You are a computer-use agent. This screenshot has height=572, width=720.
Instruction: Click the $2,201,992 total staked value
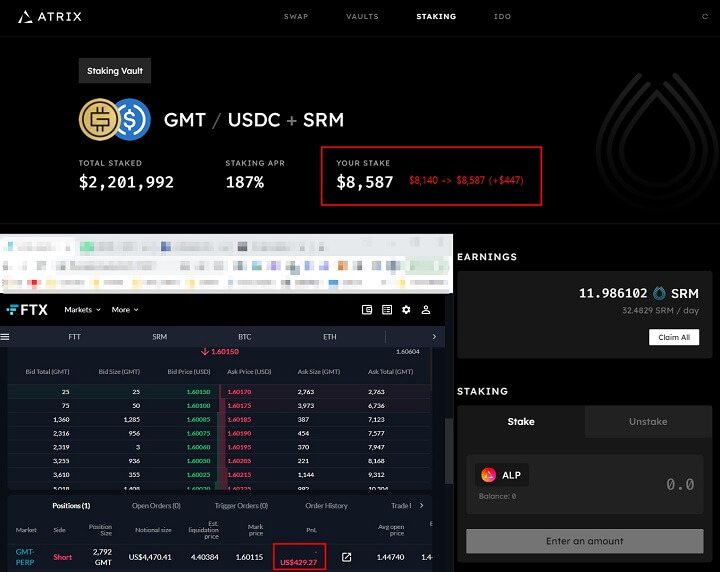point(126,182)
